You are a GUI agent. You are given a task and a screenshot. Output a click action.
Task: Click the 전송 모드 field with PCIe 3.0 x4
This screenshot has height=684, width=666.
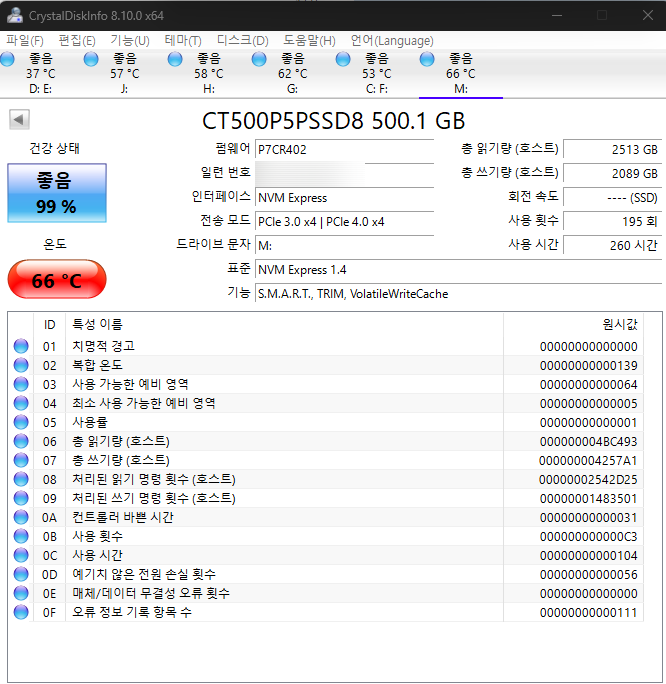(x=345, y=222)
